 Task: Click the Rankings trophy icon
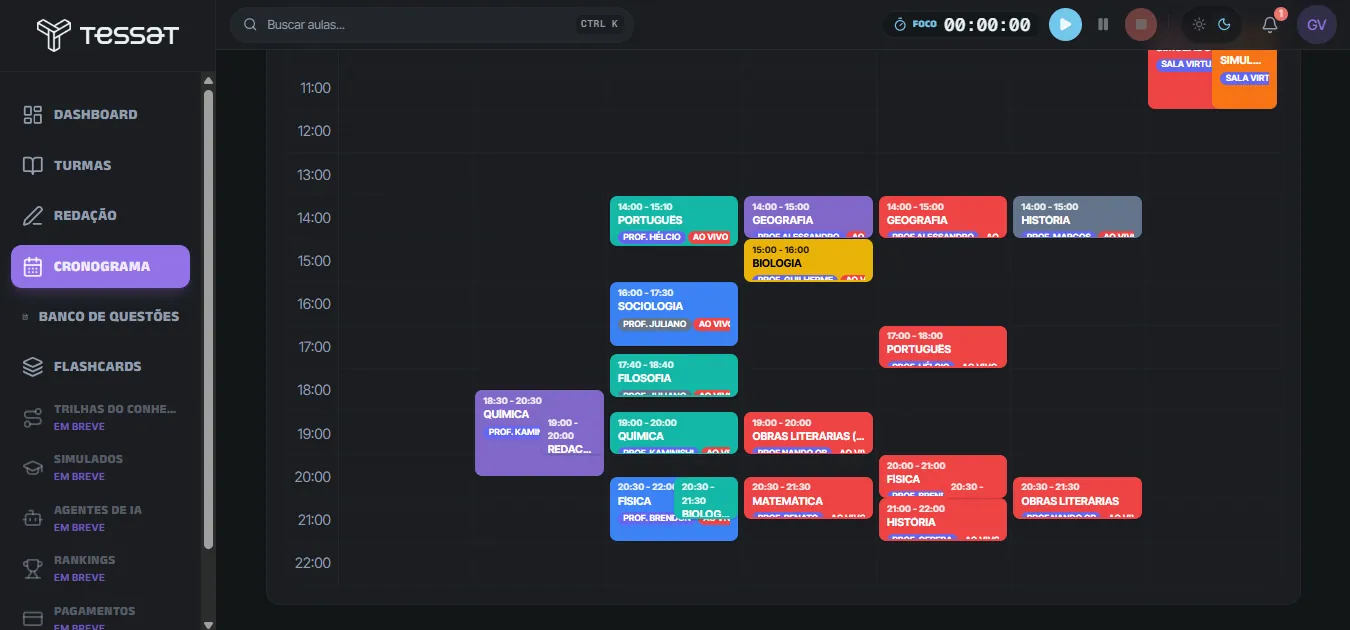(x=32, y=568)
